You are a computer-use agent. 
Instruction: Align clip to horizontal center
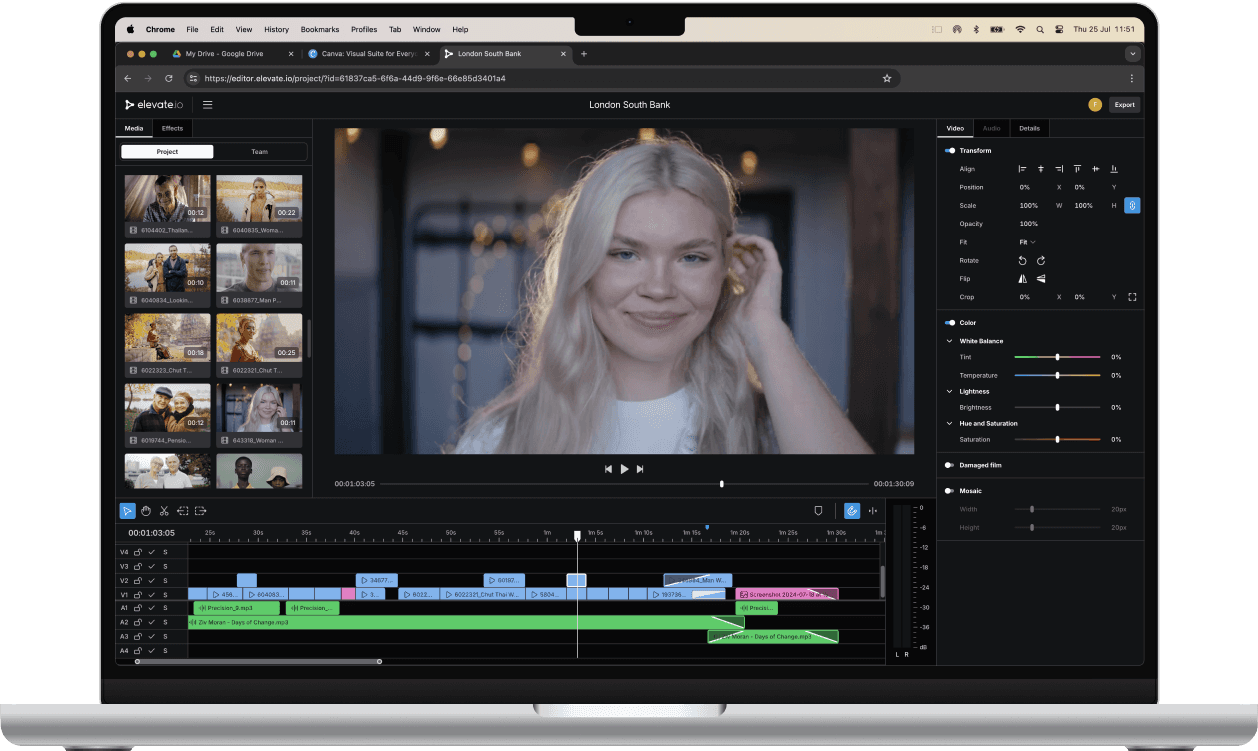coord(1040,169)
